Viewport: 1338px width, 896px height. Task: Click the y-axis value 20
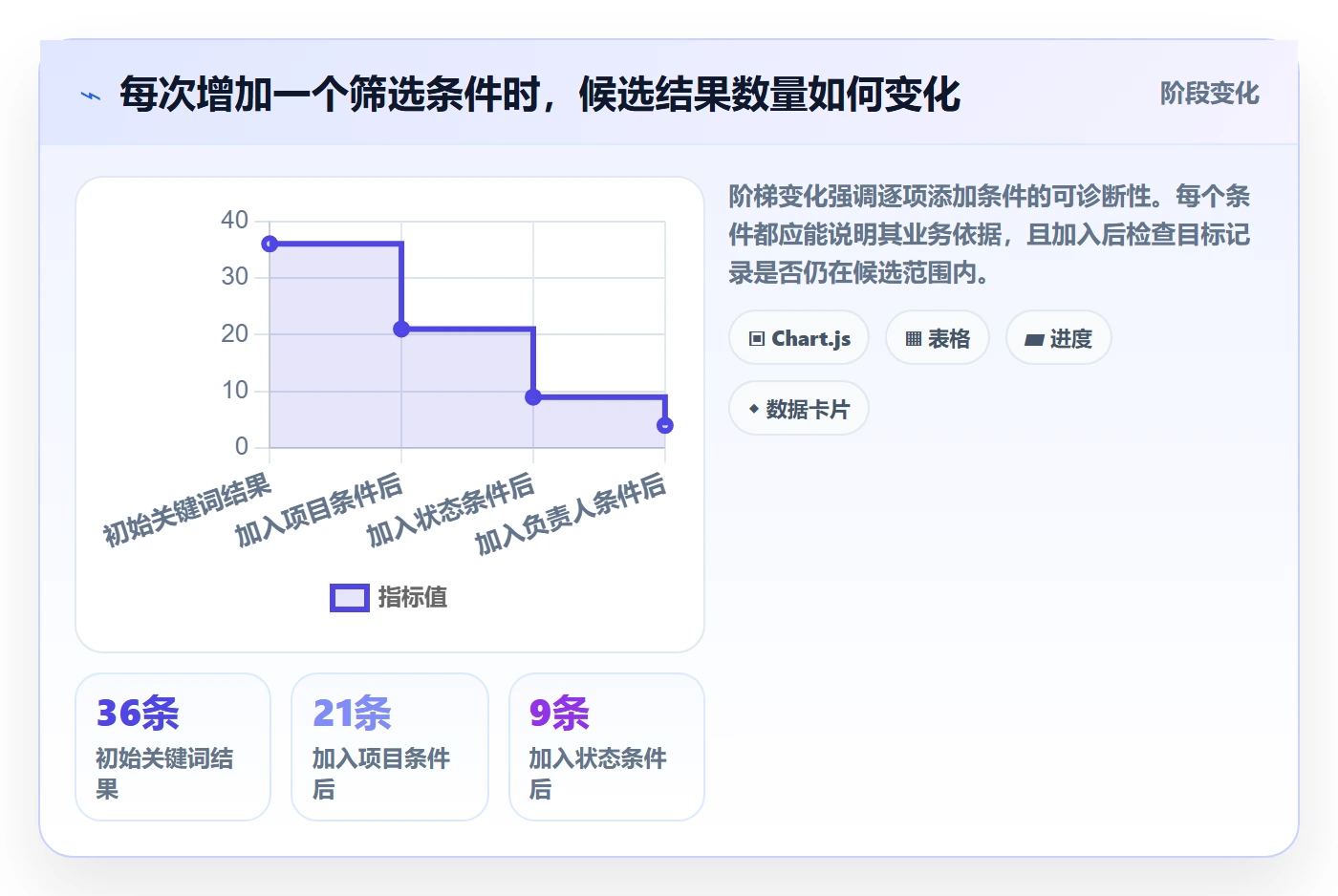click(x=234, y=333)
